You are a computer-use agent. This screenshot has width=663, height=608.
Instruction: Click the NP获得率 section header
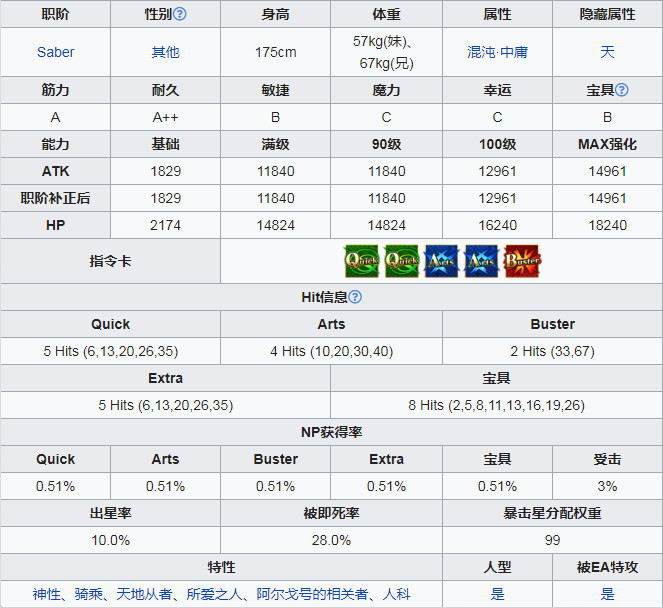[332, 432]
